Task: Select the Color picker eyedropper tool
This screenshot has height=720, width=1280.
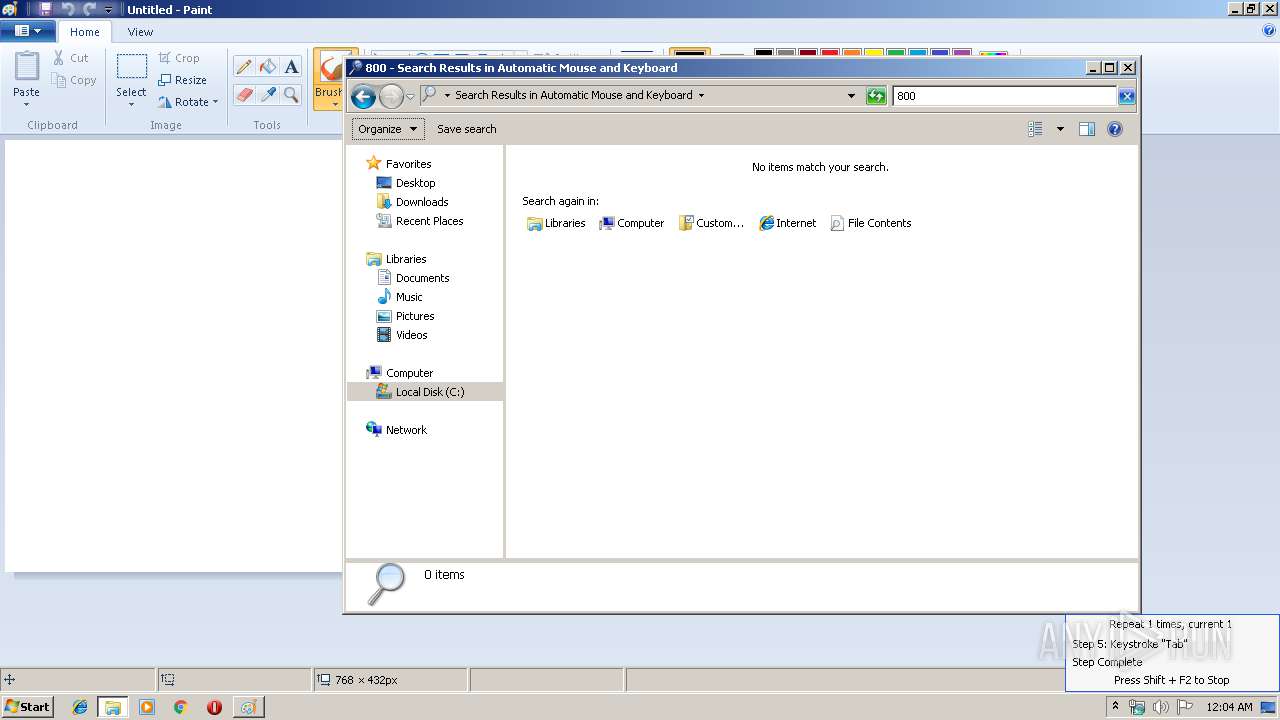Action: [267, 95]
